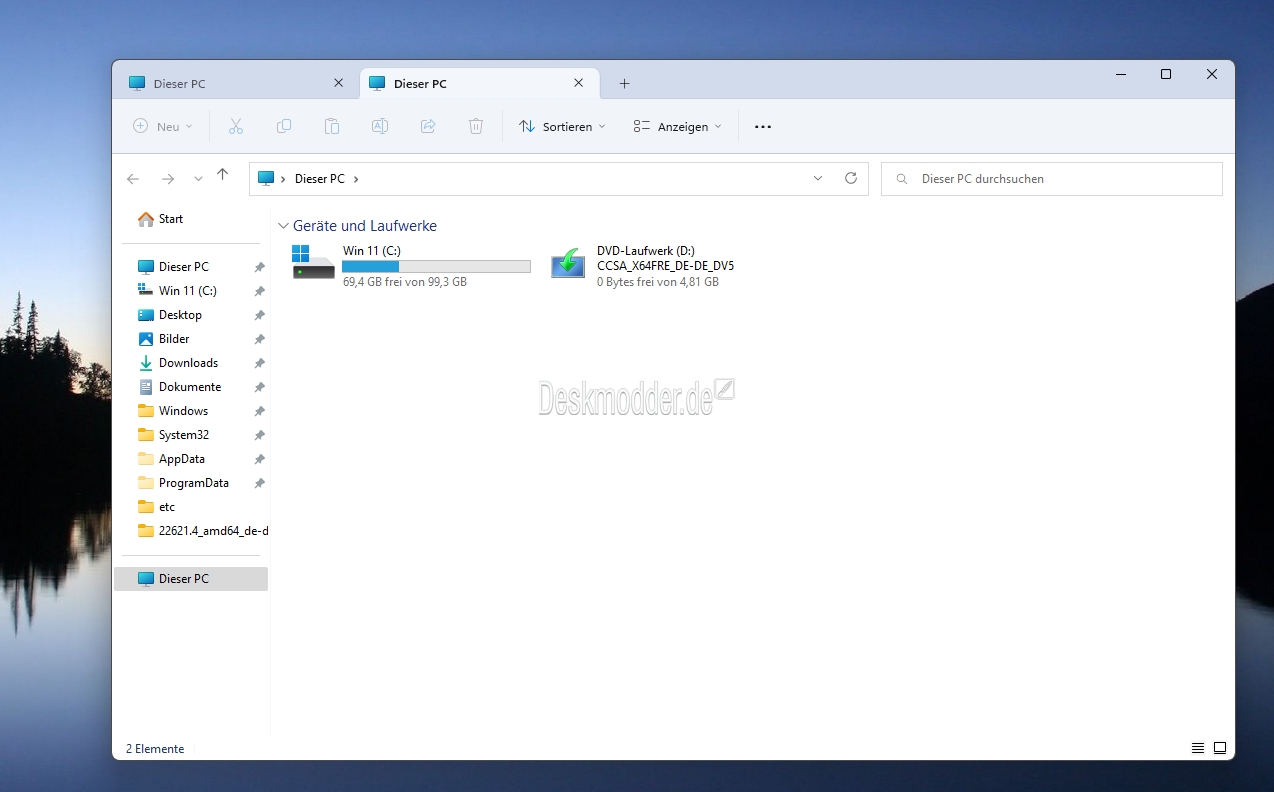Click '0 Bytes frei von 4,81 GB' text
This screenshot has width=1274, height=792.
tap(658, 282)
